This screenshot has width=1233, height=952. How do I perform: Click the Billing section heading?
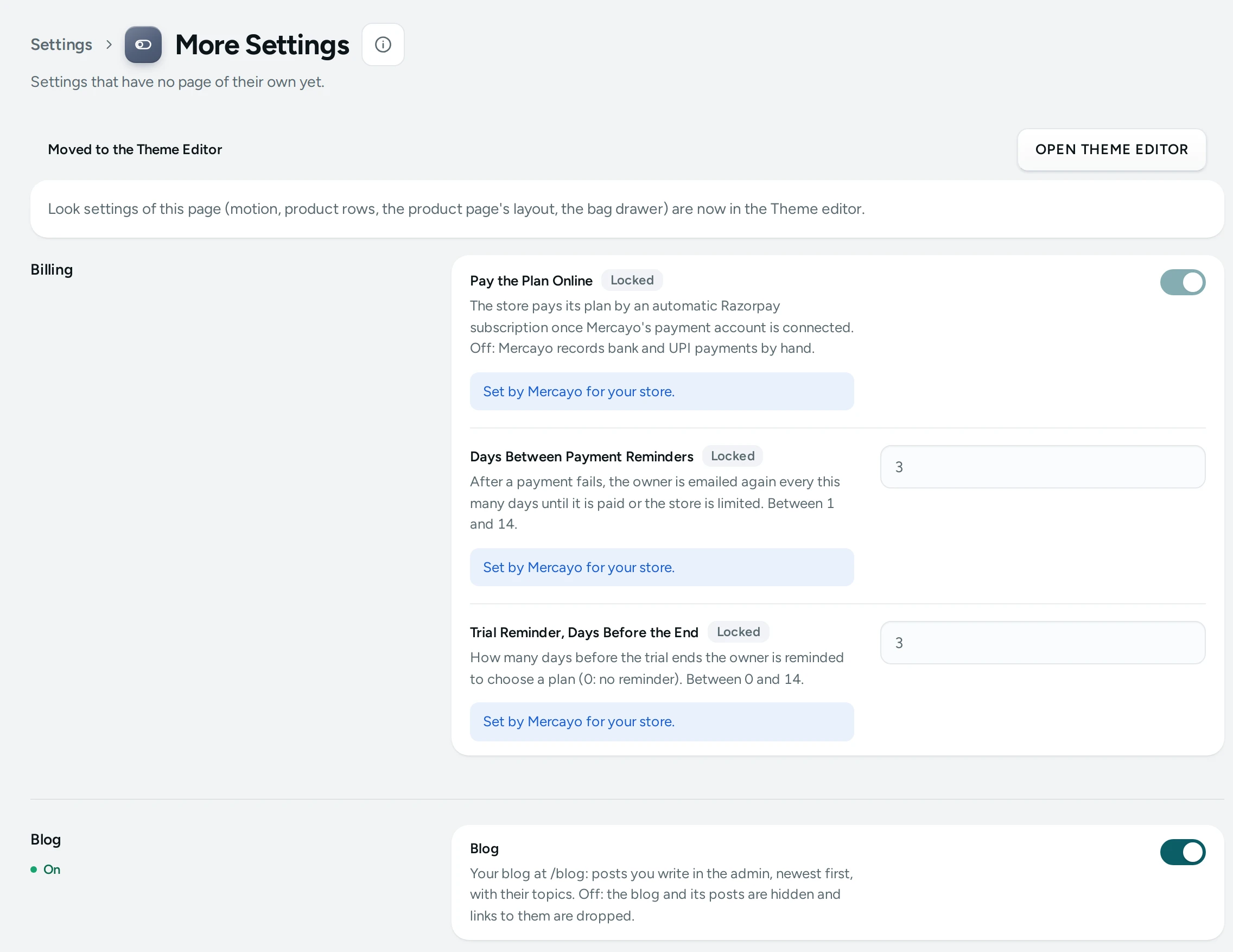(x=52, y=269)
